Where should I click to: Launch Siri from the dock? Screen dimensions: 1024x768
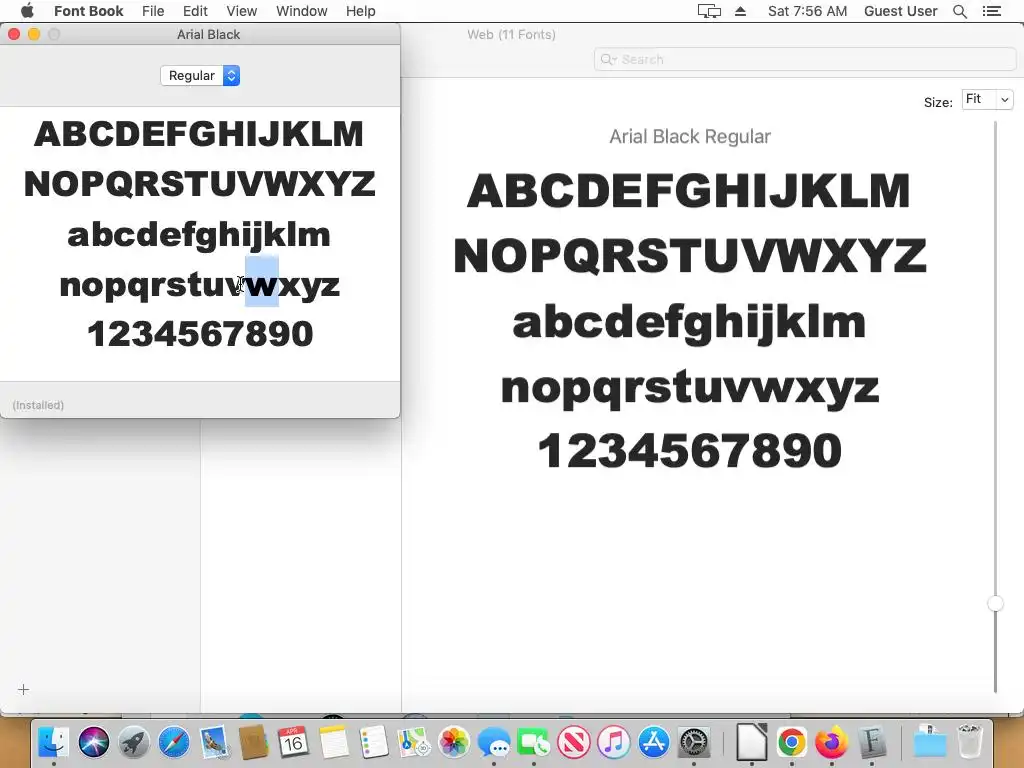point(94,742)
